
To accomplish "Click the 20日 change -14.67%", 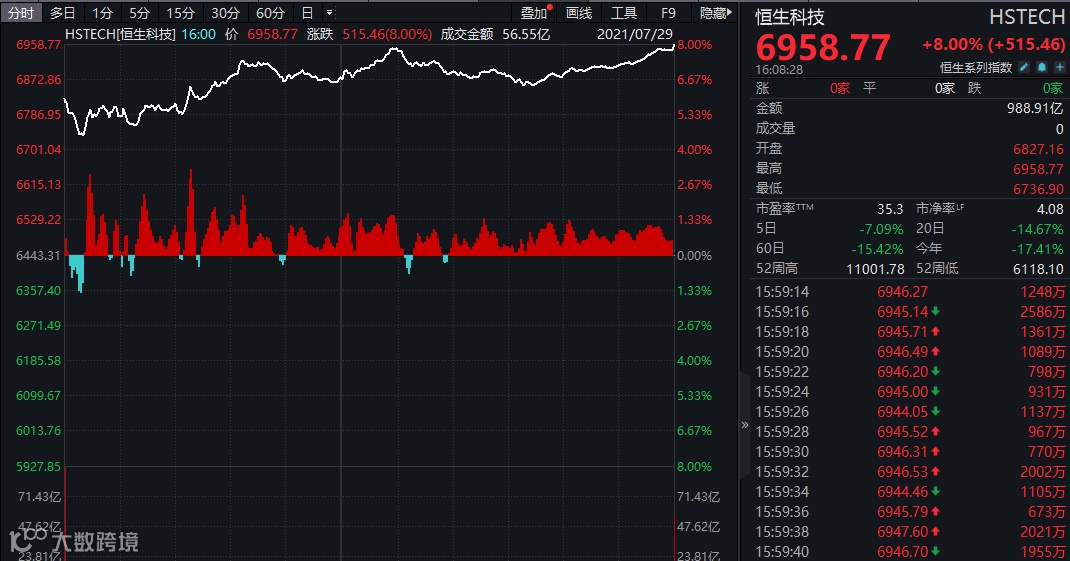I will (x=1037, y=229).
